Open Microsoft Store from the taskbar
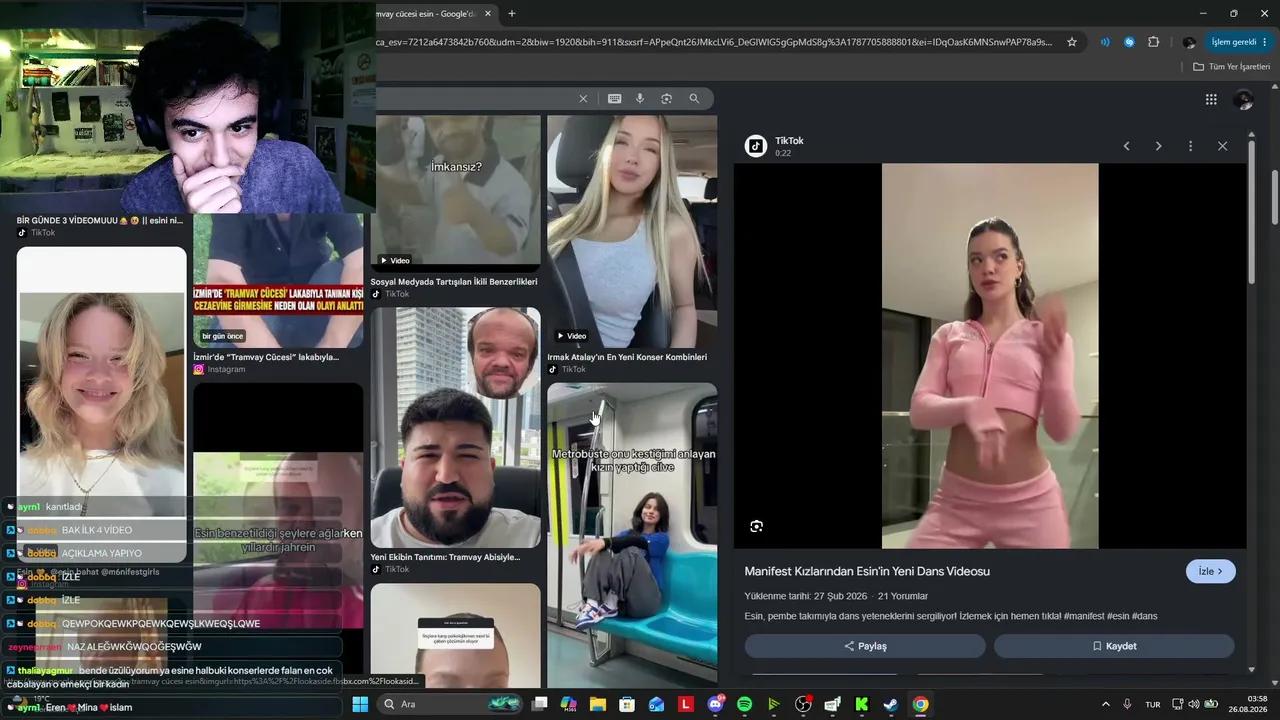Image resolution: width=1280 pixels, height=720 pixels. point(627,704)
